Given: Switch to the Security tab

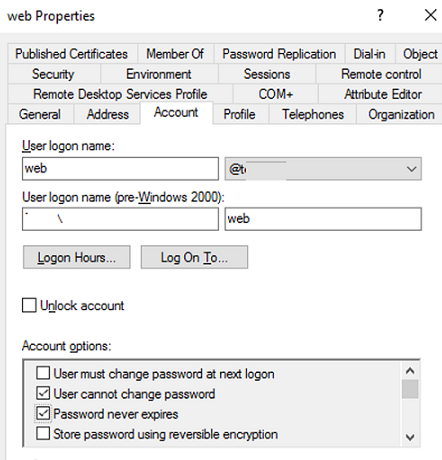Looking at the screenshot, I should [x=53, y=74].
